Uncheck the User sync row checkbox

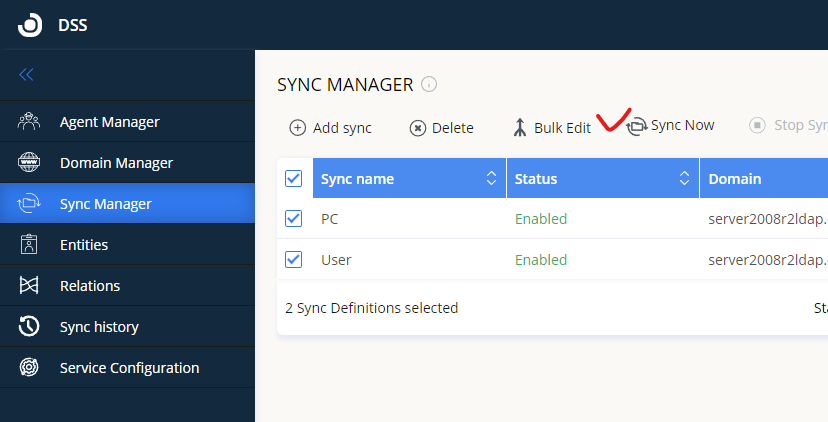click(294, 259)
